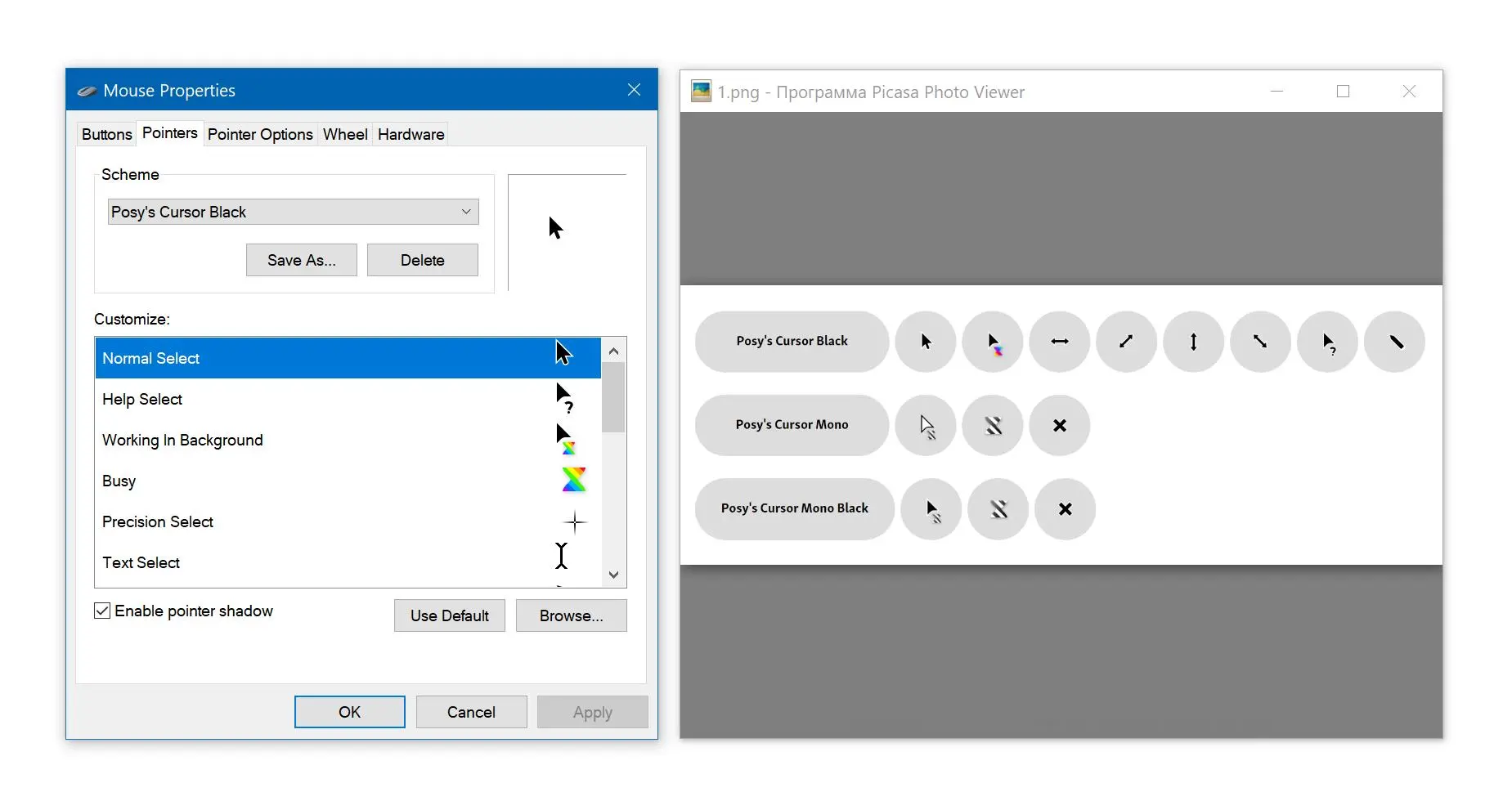Select Precision Select pointer row
Screen dimensions: 1512x810
[348, 521]
